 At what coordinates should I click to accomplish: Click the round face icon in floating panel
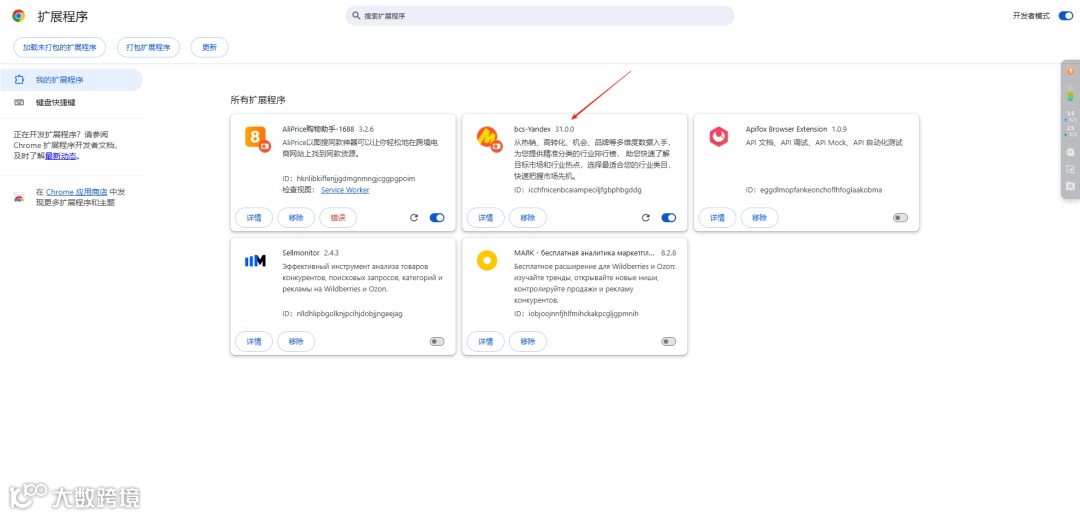(x=1070, y=152)
